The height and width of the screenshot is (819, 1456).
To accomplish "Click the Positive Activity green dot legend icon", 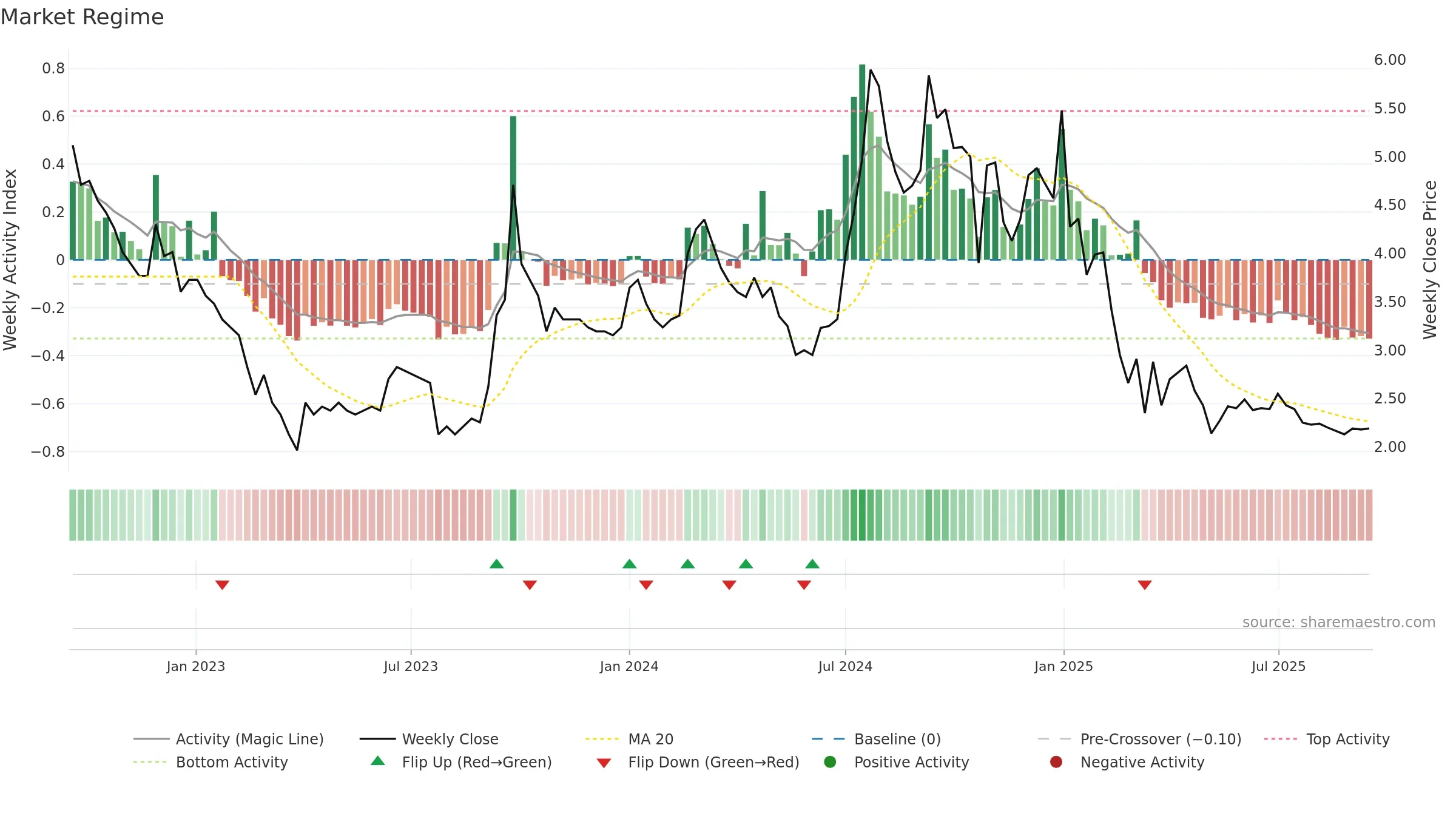I will coord(830,762).
